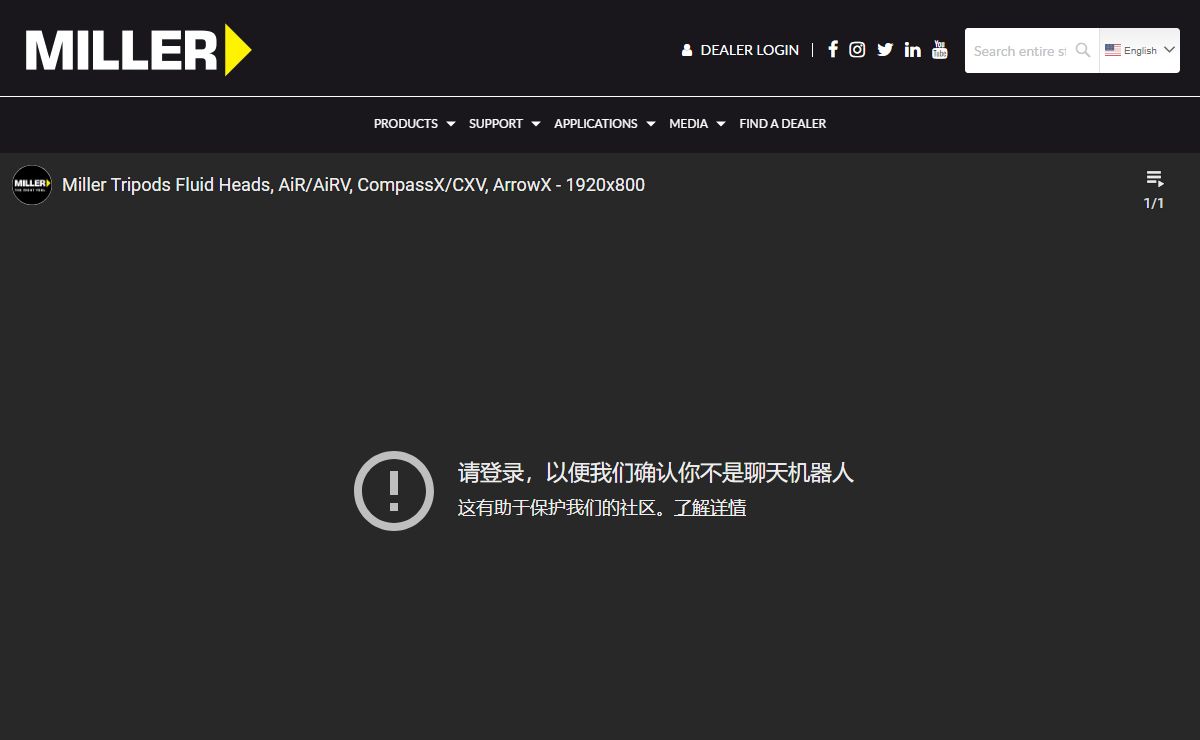The width and height of the screenshot is (1200, 740).
Task: Open Miller's LinkedIn icon
Action: 912,50
